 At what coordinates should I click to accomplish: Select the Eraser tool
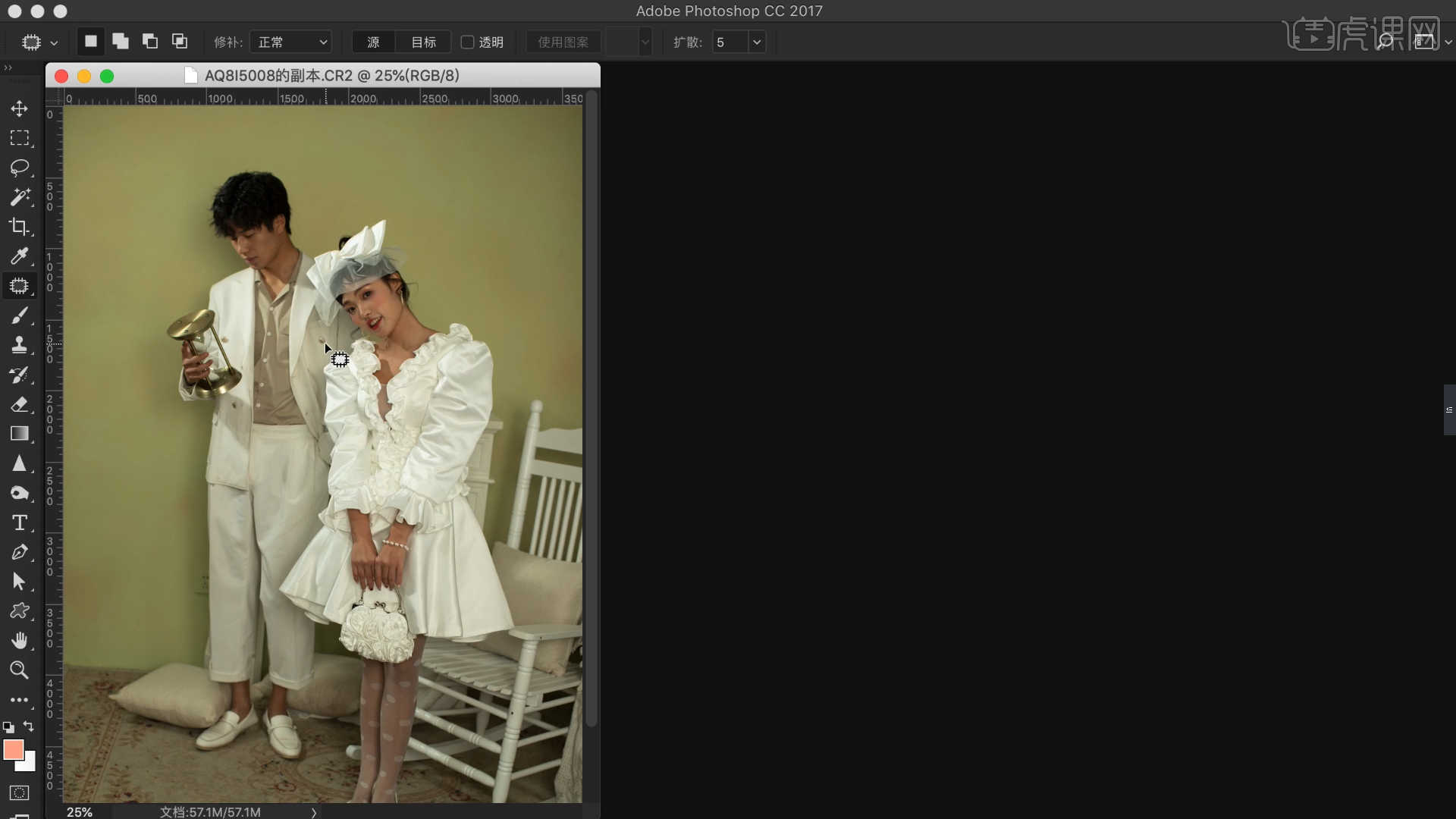[x=20, y=404]
